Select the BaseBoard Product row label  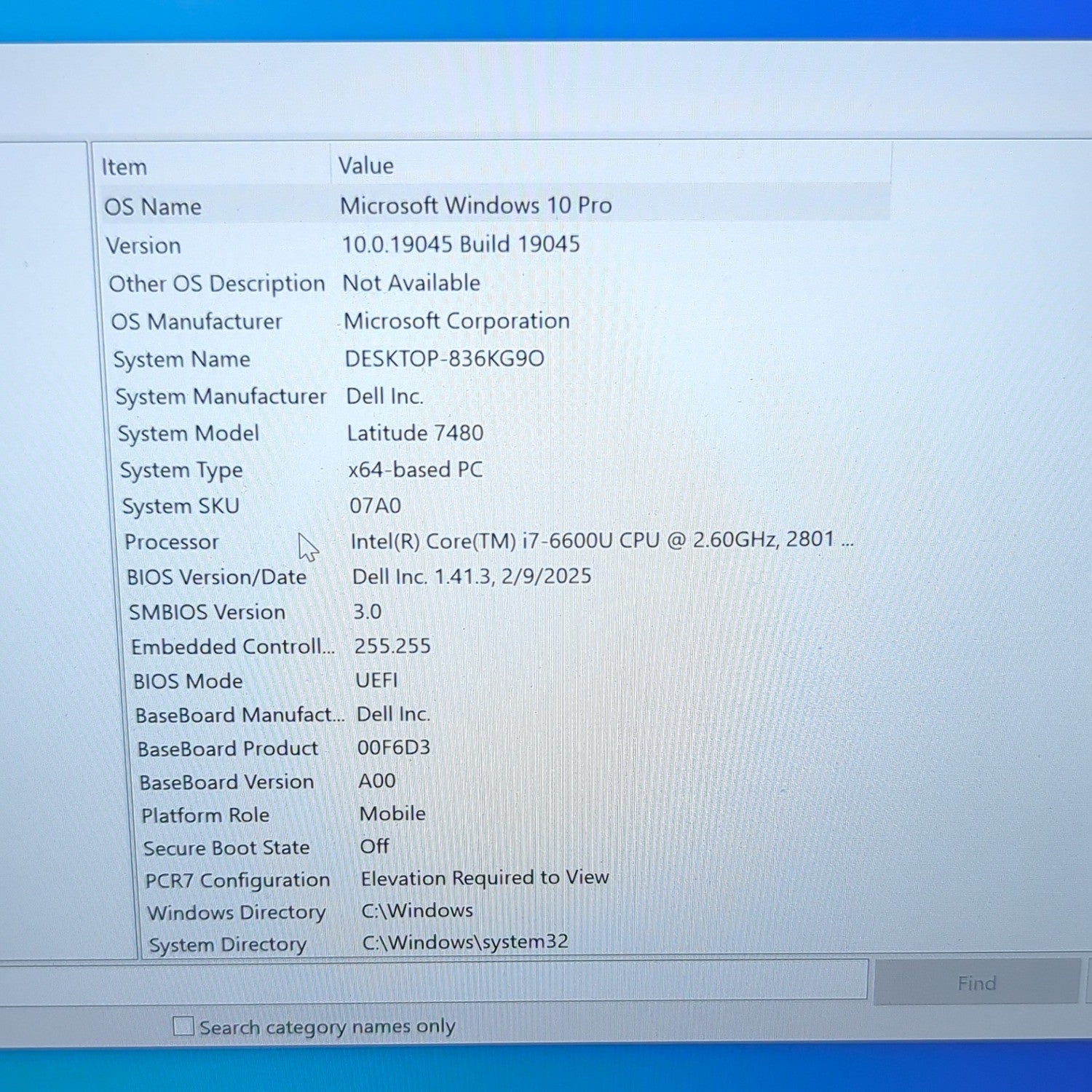(228, 748)
